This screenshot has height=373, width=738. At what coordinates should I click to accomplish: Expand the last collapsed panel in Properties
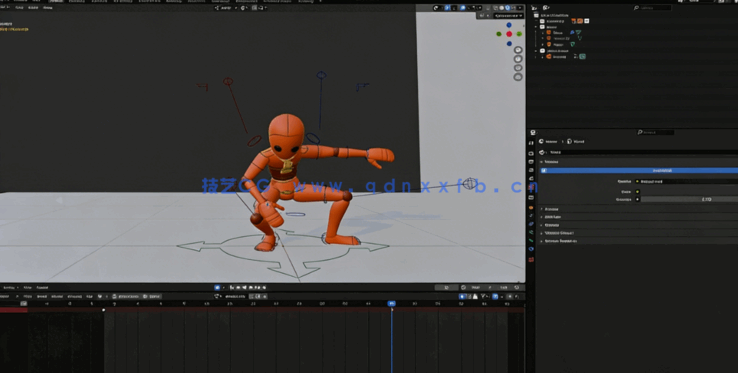(x=541, y=241)
